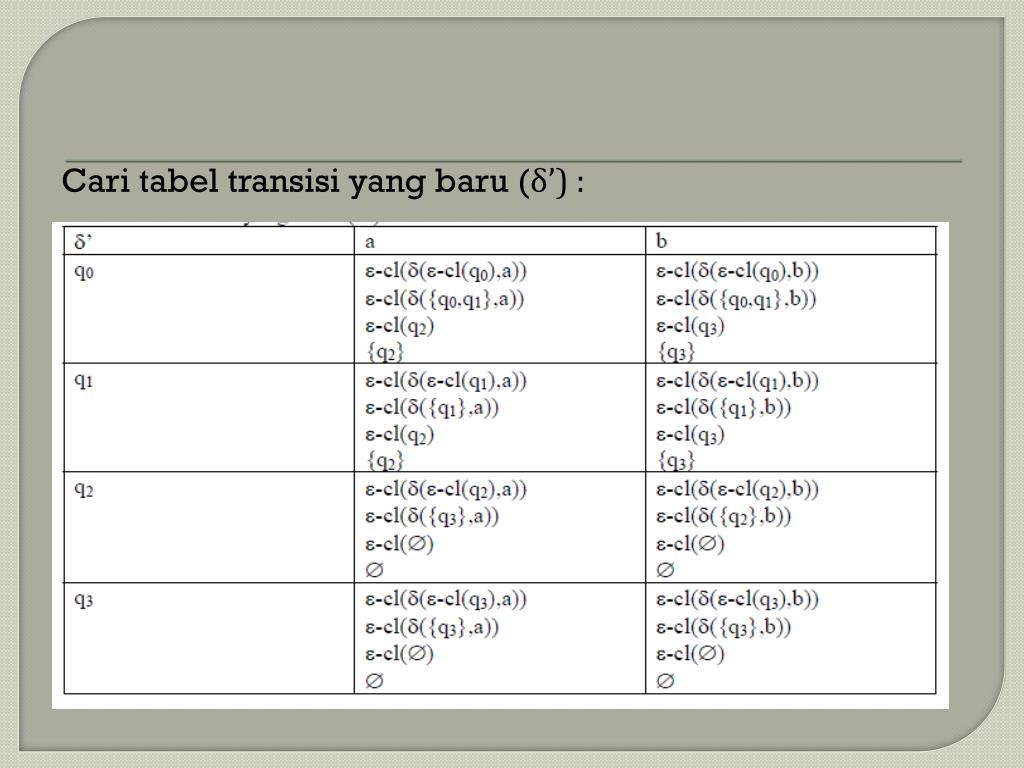Viewport: 1024px width, 768px height.
Task: Select the row label q0
Action: click(84, 271)
